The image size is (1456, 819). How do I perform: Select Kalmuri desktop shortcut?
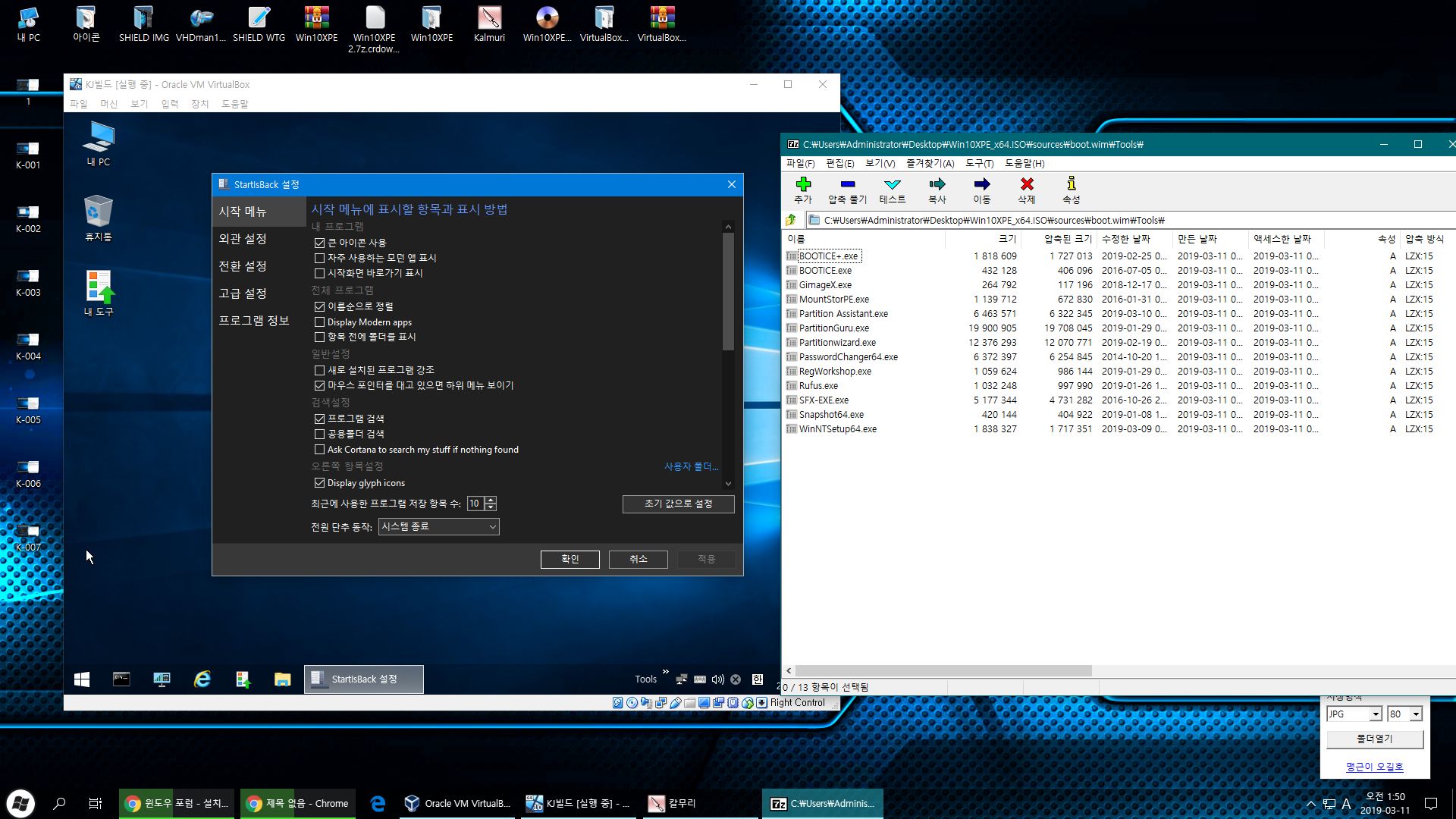[489, 24]
